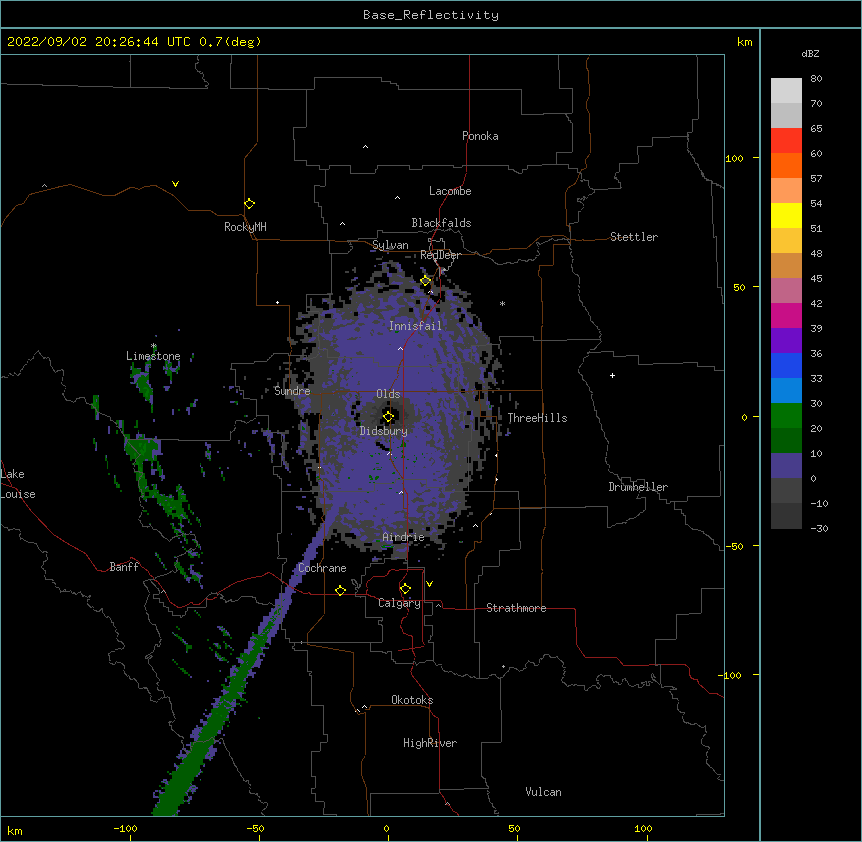862x842 pixels.
Task: Click the white asterisk above Limestone label
Action: (154, 346)
